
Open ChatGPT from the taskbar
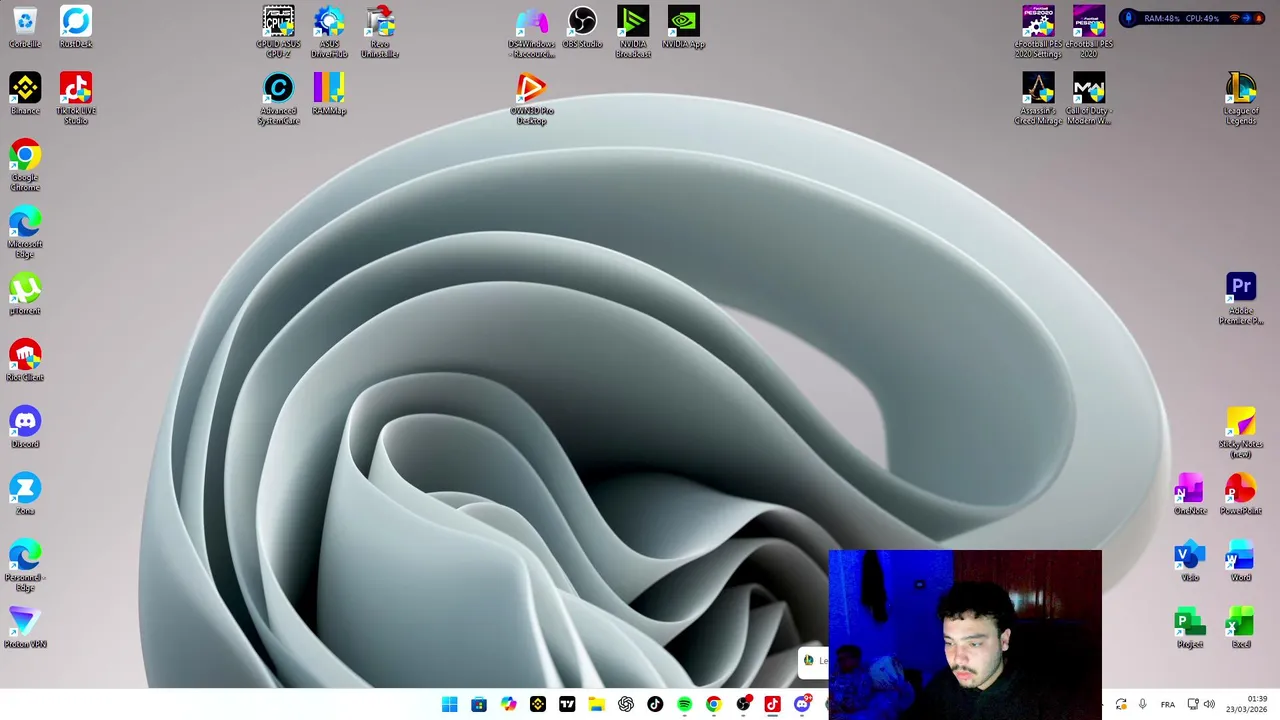click(626, 705)
